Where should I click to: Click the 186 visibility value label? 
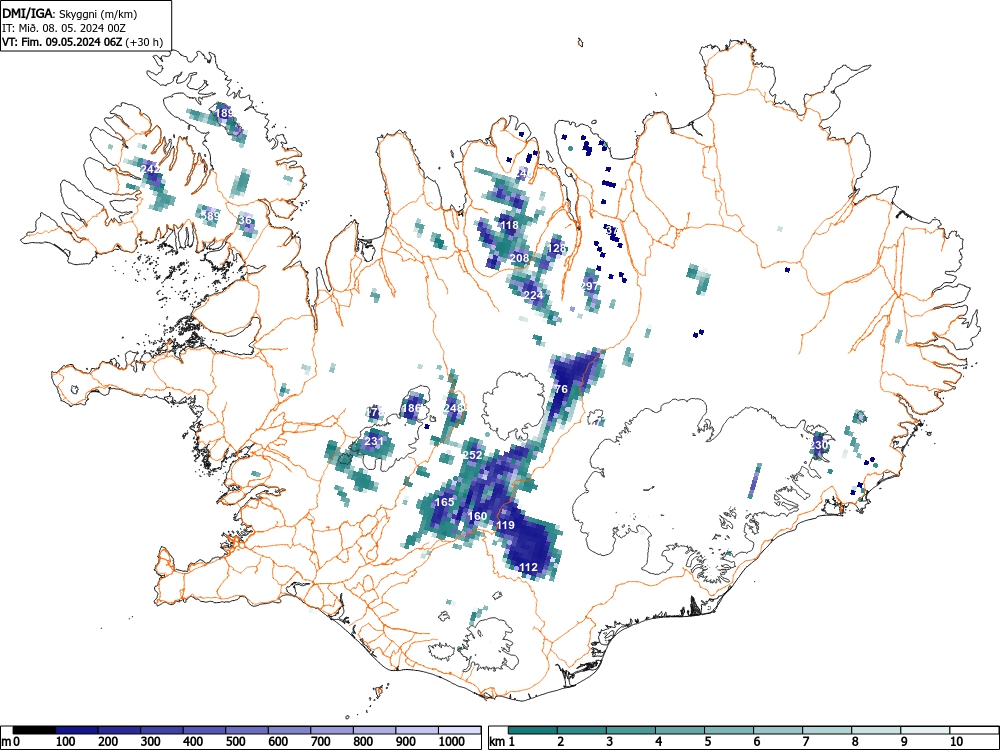coord(411,408)
